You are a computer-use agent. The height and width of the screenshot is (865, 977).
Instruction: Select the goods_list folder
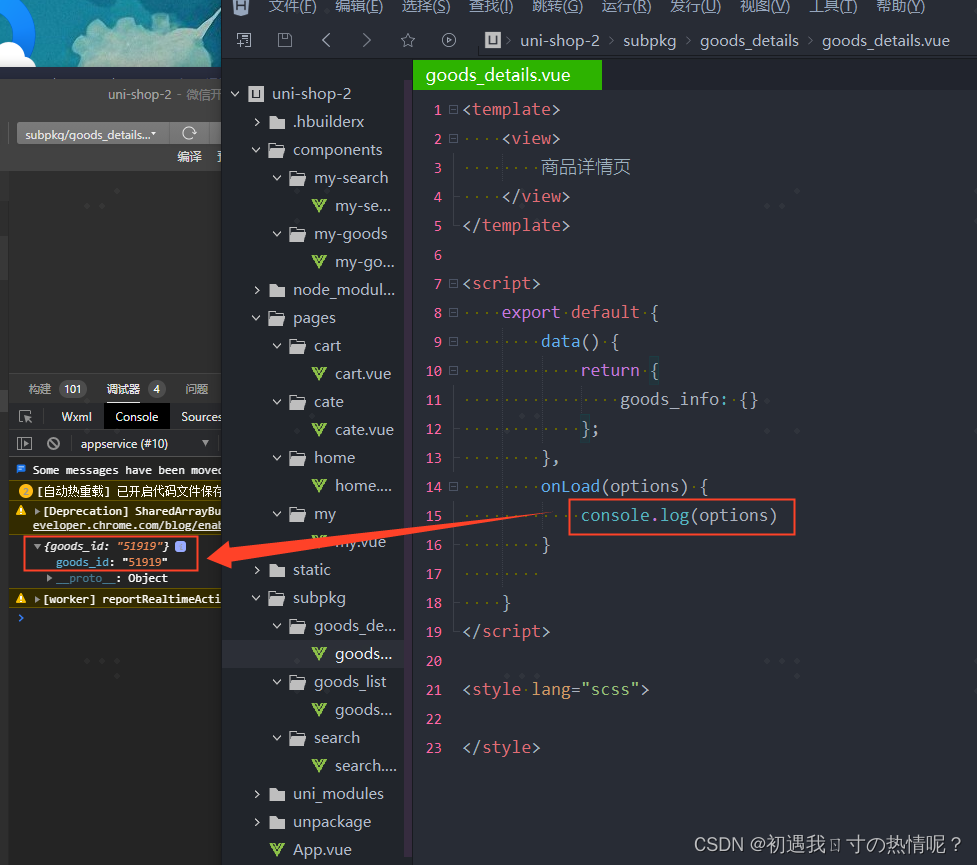350,682
